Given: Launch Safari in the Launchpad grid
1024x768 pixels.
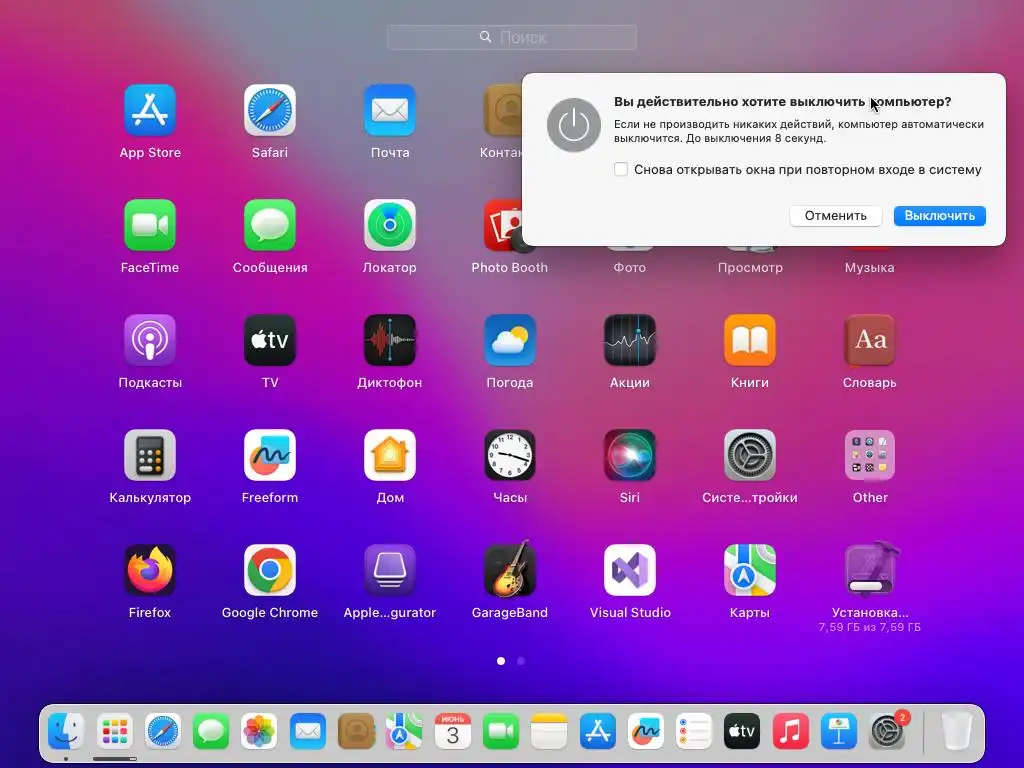Looking at the screenshot, I should point(270,110).
